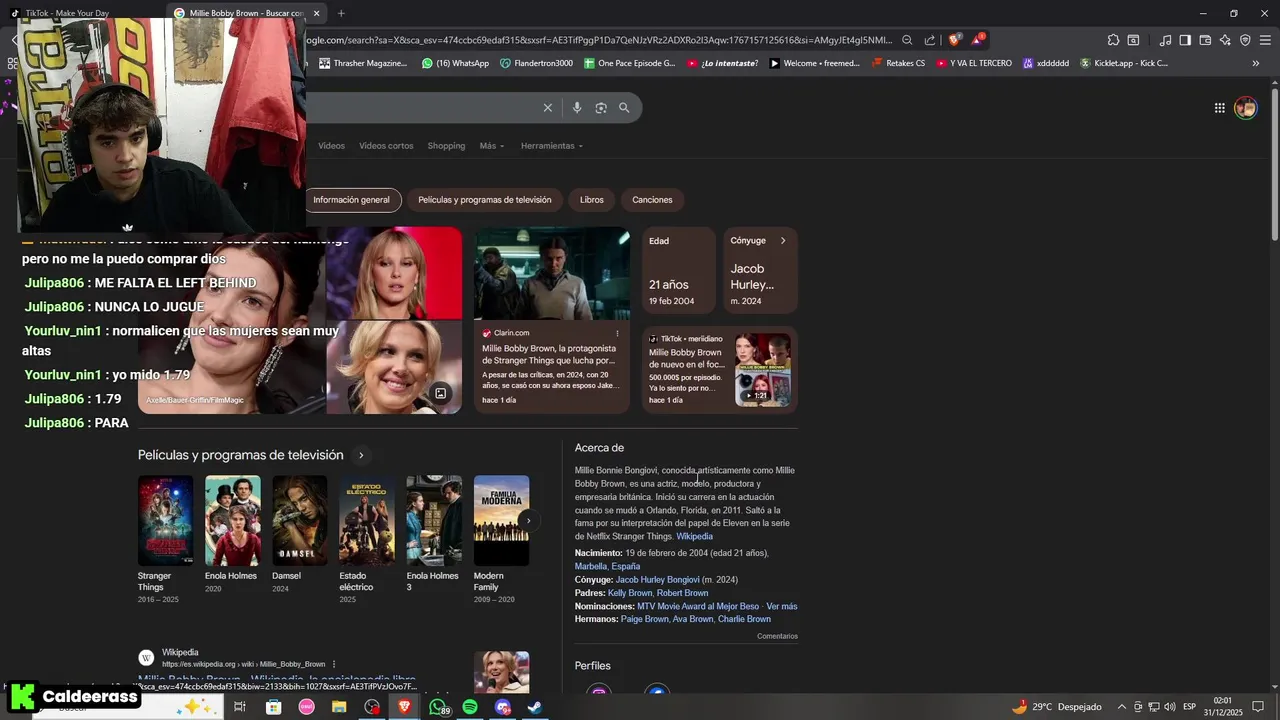This screenshot has height=720, width=1280.
Task: Open WhatsApp from the taskbar
Action: pyautogui.click(x=438, y=707)
